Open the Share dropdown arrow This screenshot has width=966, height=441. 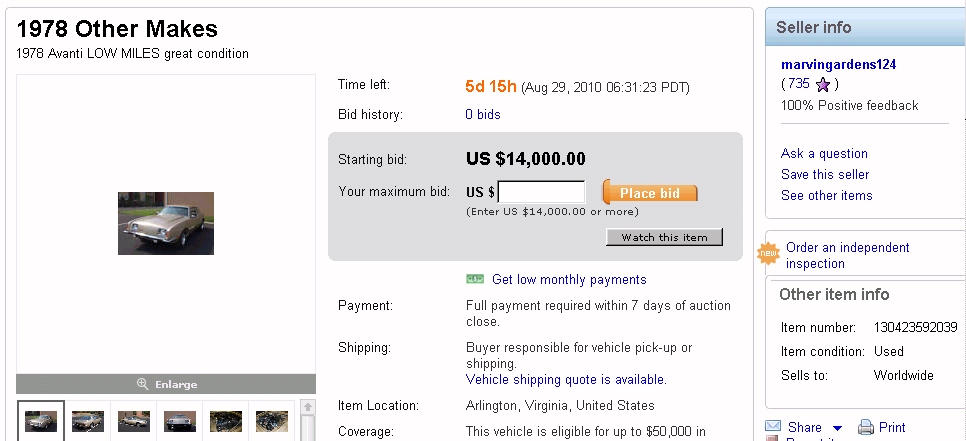point(837,428)
